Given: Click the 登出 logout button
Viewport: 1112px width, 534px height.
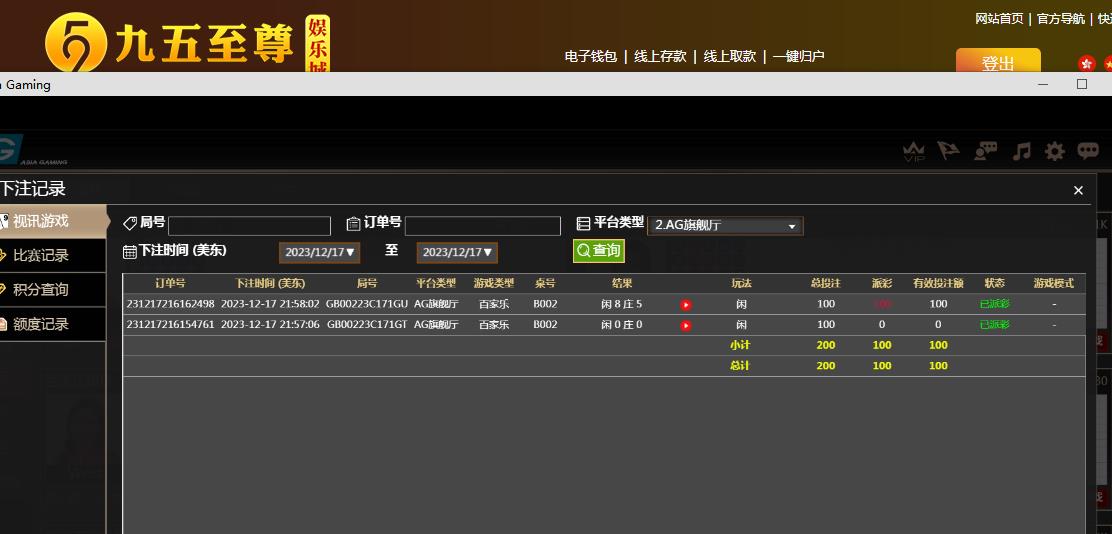Looking at the screenshot, I should coord(998,62).
